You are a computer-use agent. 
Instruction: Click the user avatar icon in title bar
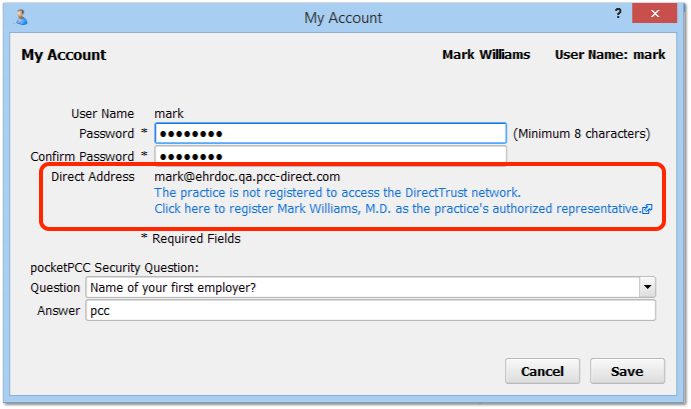click(x=21, y=17)
